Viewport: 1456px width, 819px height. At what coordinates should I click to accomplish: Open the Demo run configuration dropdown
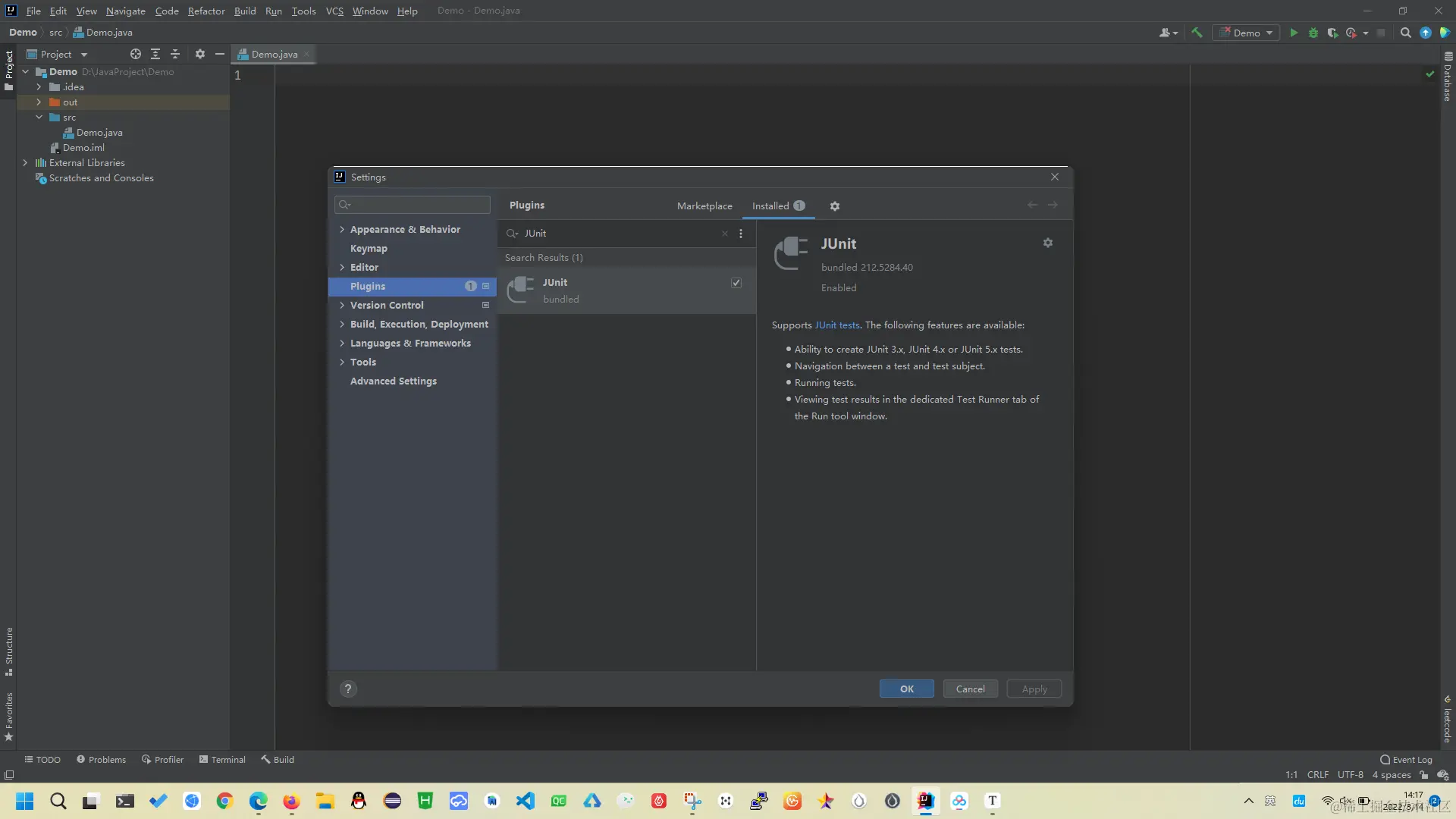pyautogui.click(x=1246, y=33)
